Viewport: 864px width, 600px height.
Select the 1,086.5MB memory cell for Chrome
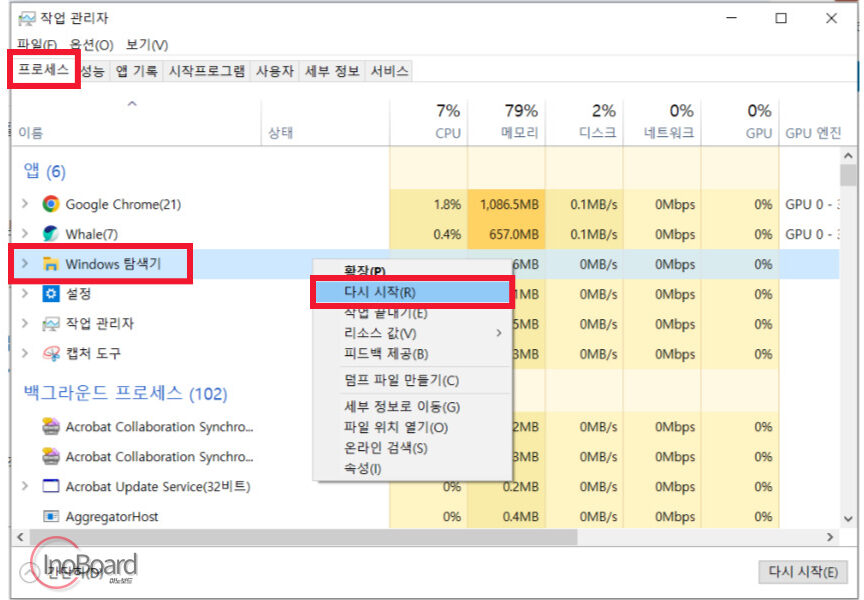(x=506, y=204)
